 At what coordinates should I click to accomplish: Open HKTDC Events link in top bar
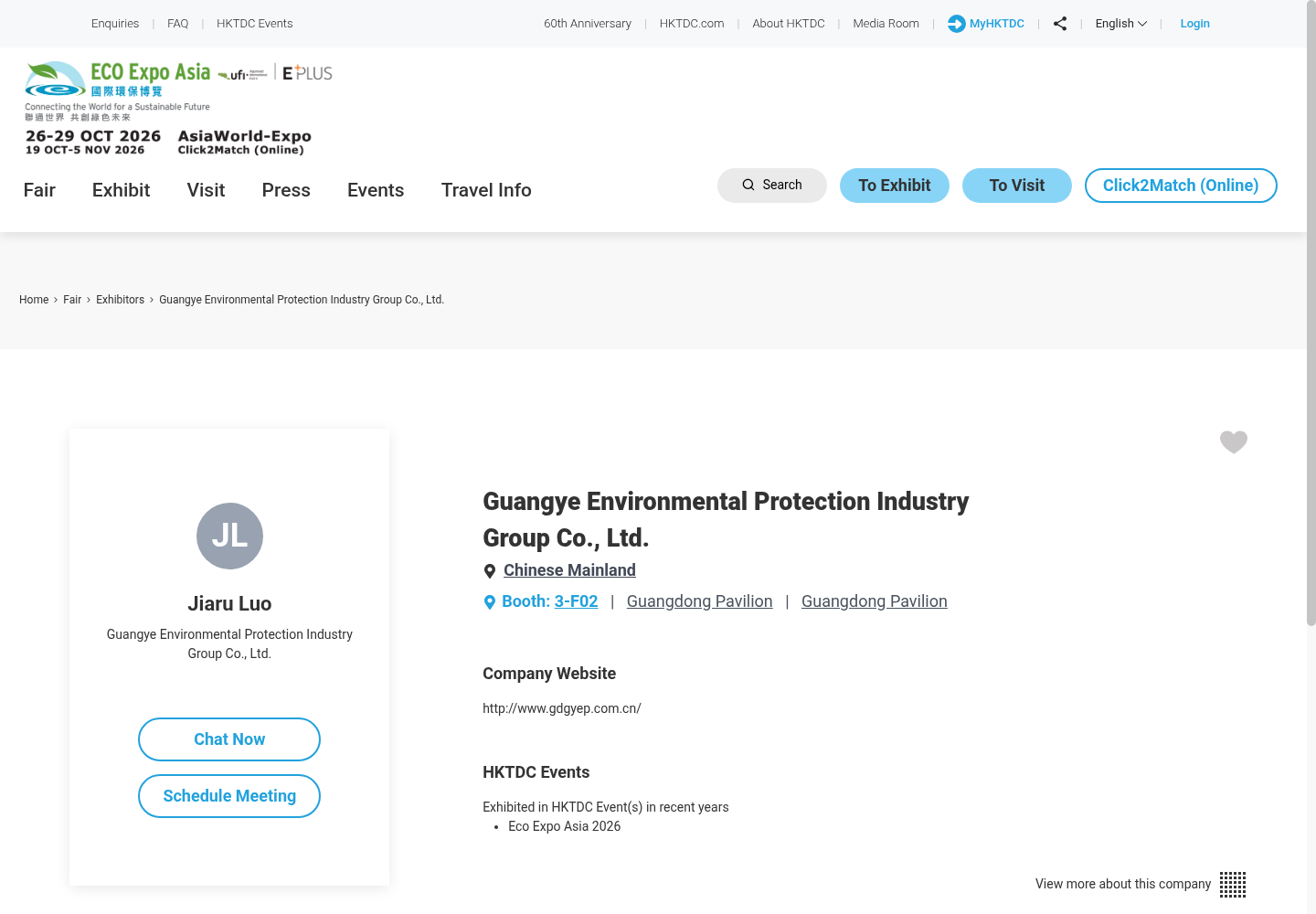255,24
